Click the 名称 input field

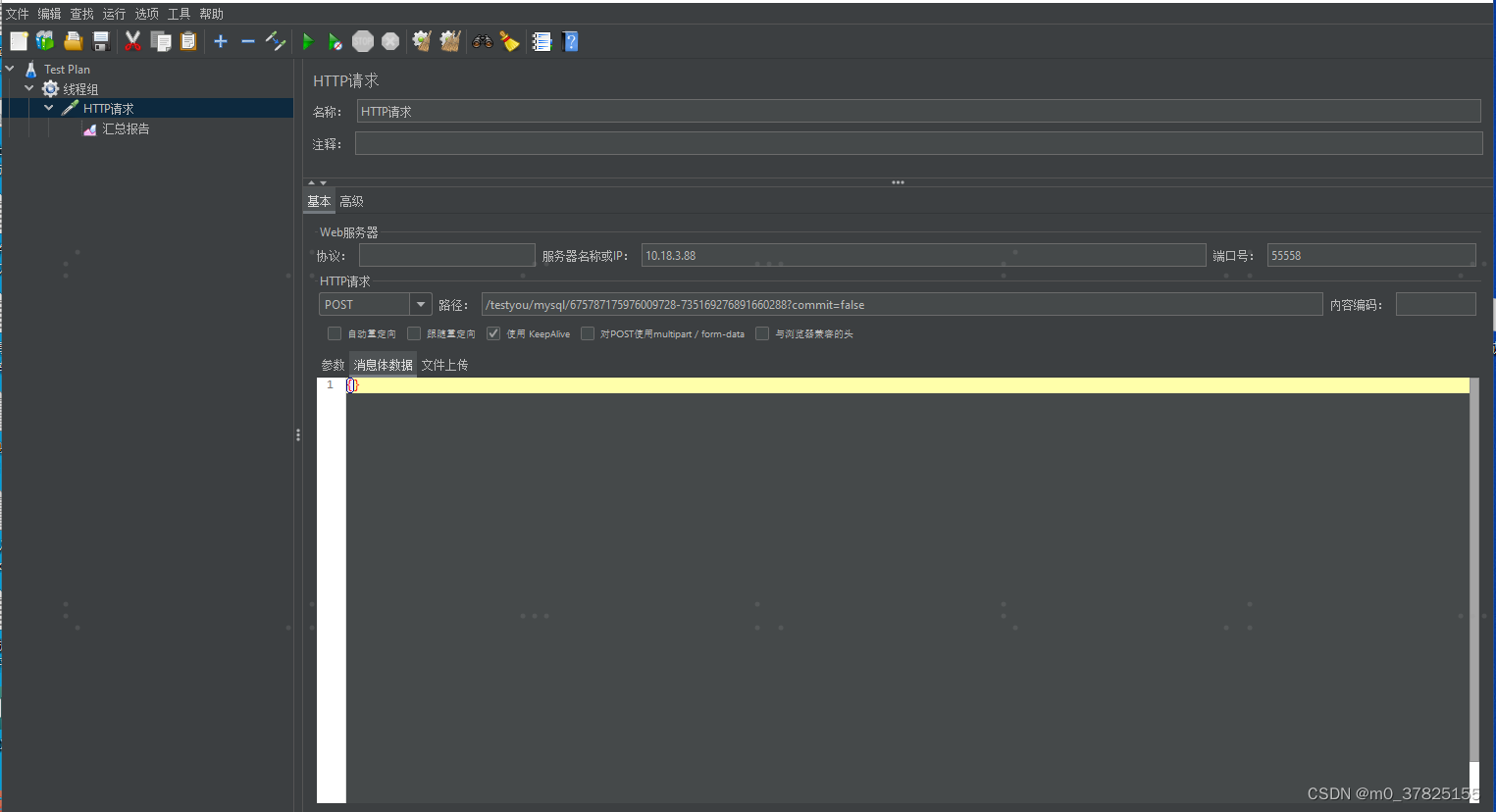point(687,110)
